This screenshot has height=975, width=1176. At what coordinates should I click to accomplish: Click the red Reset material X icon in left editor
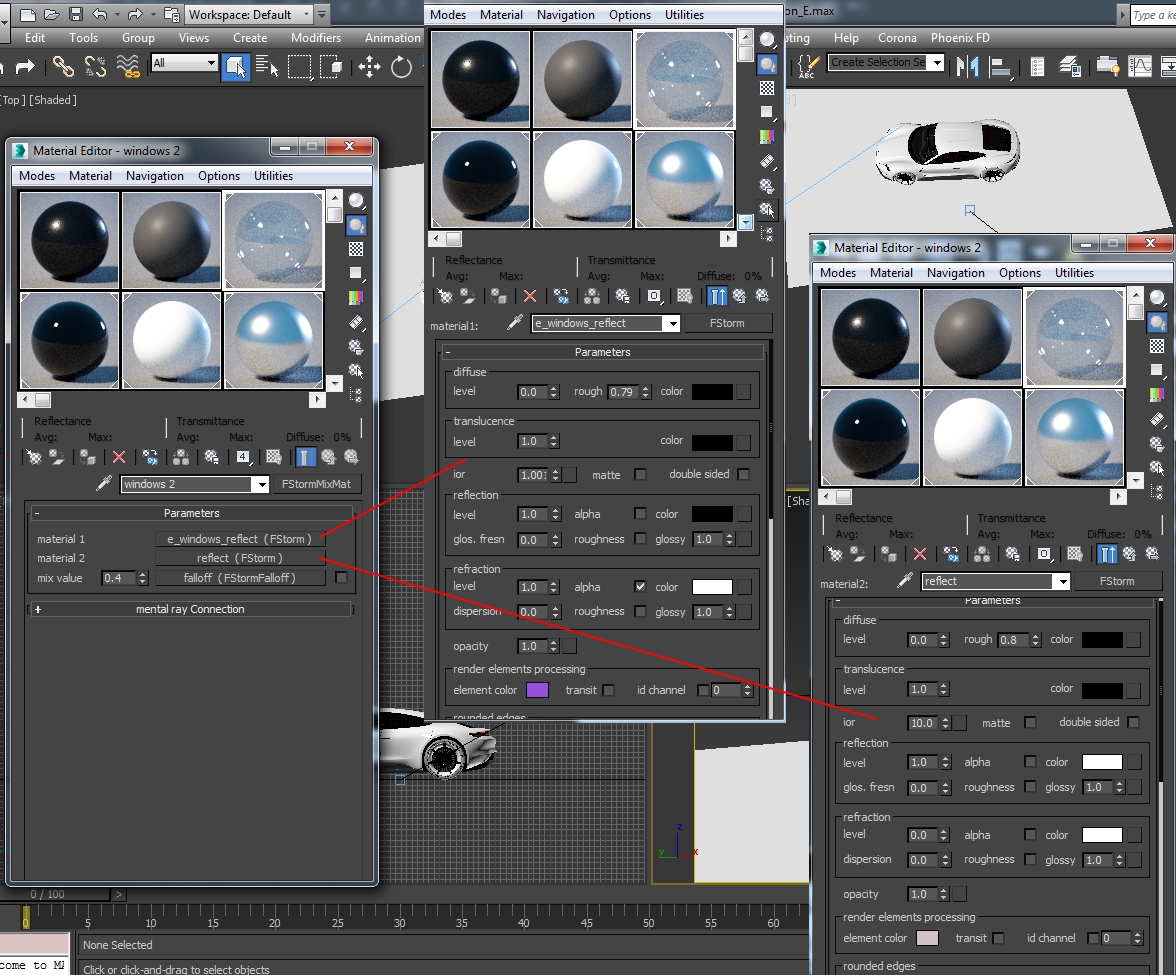(118, 457)
